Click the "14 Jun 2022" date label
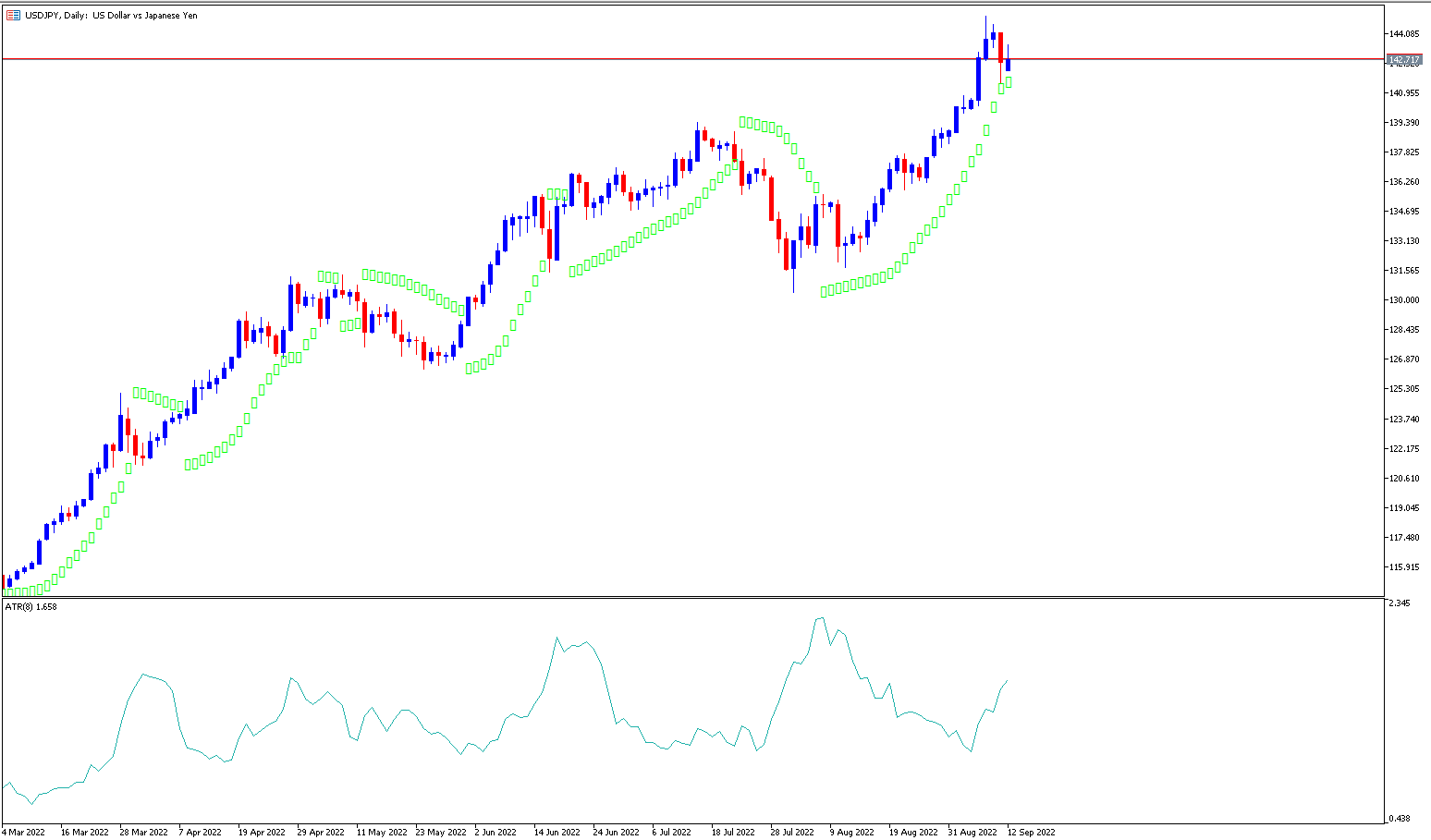This screenshot has height=840, width=1431. [557, 833]
